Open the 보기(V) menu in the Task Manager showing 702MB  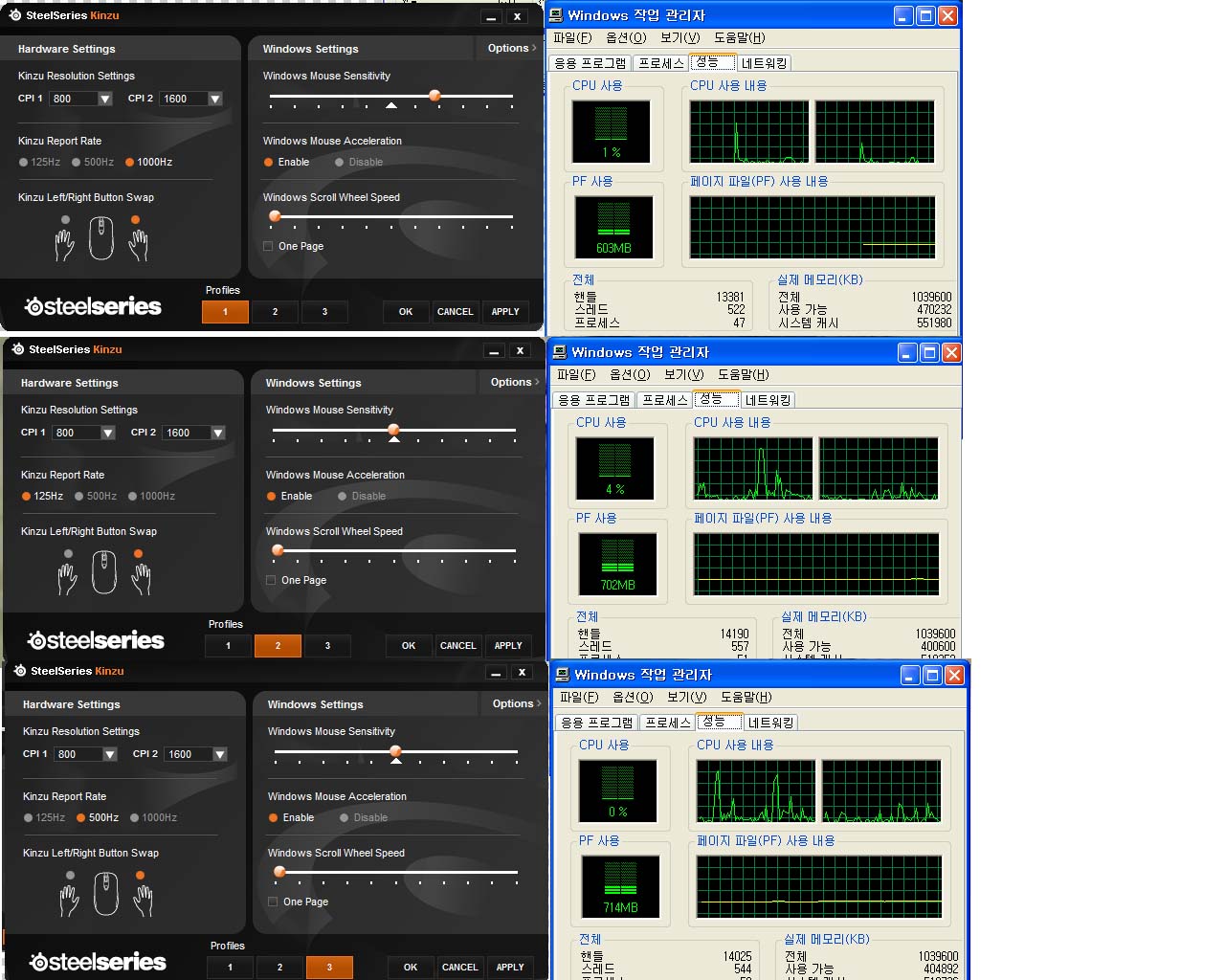(684, 374)
